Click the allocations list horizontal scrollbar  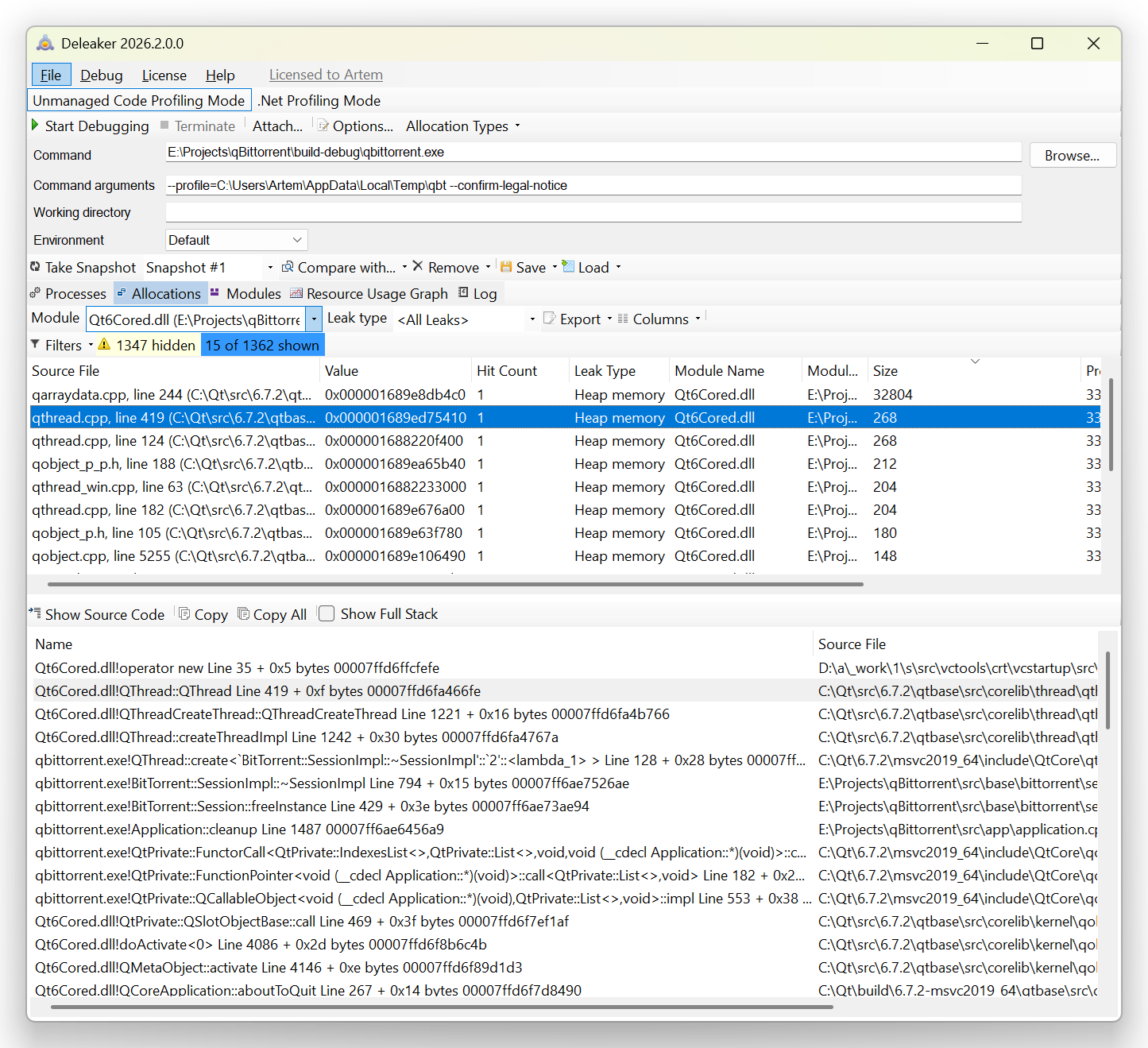tap(455, 584)
